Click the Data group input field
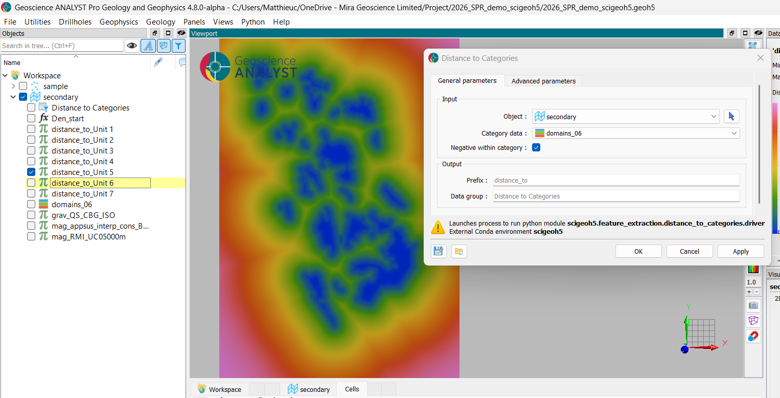 (616, 196)
